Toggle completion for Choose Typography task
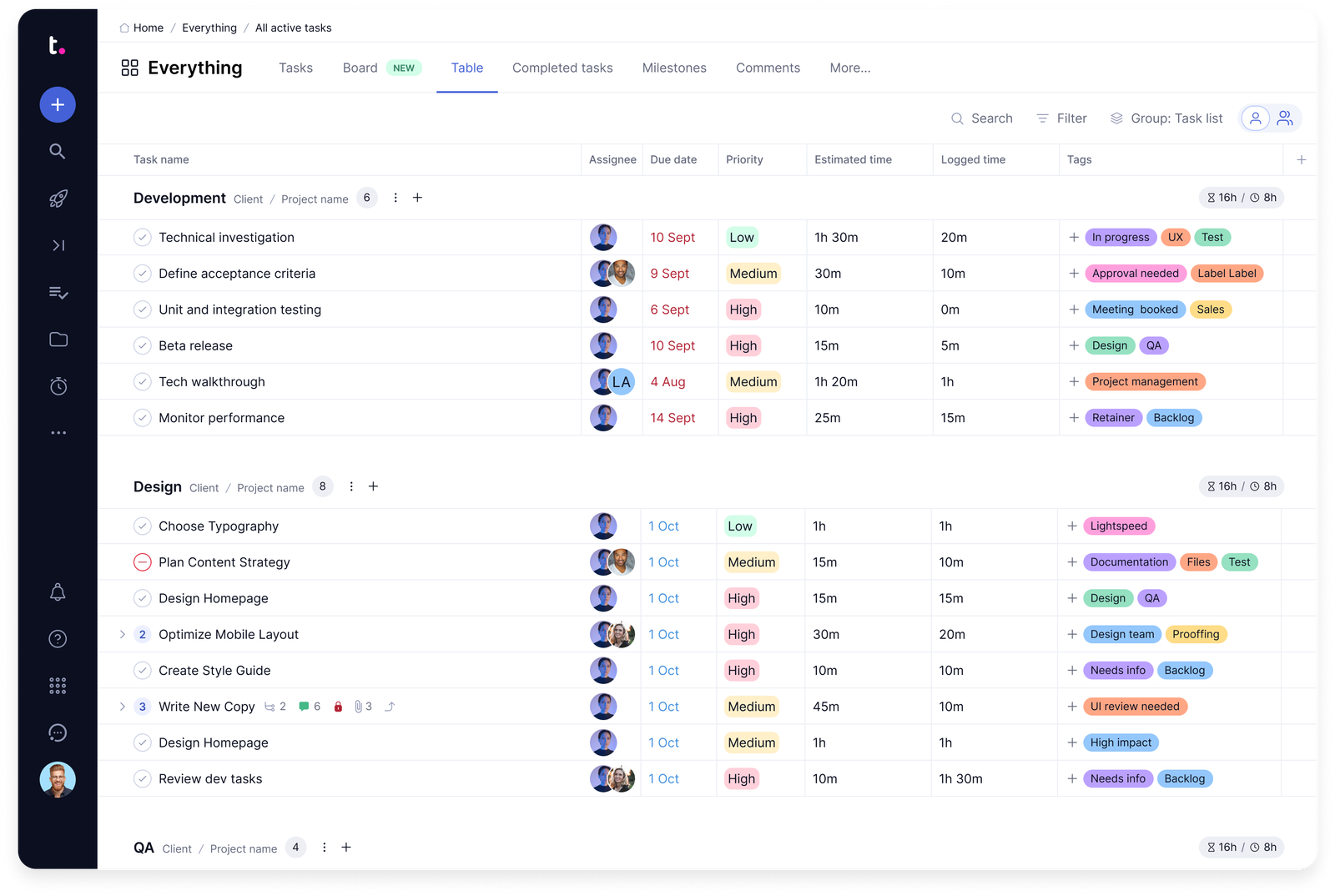 143,526
